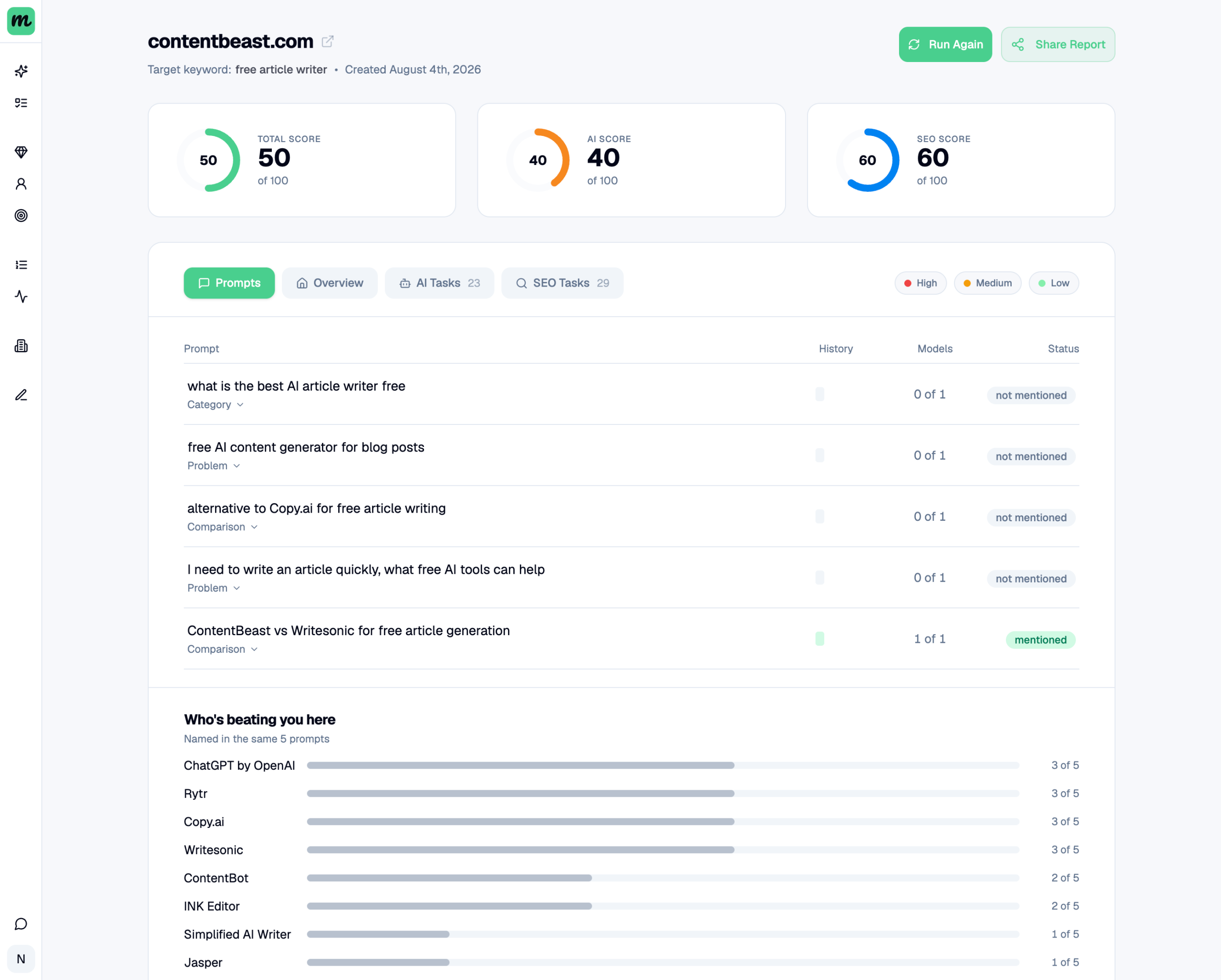Open the chat bubble icon in sidebar
The width and height of the screenshot is (1221, 980).
pyautogui.click(x=21, y=924)
